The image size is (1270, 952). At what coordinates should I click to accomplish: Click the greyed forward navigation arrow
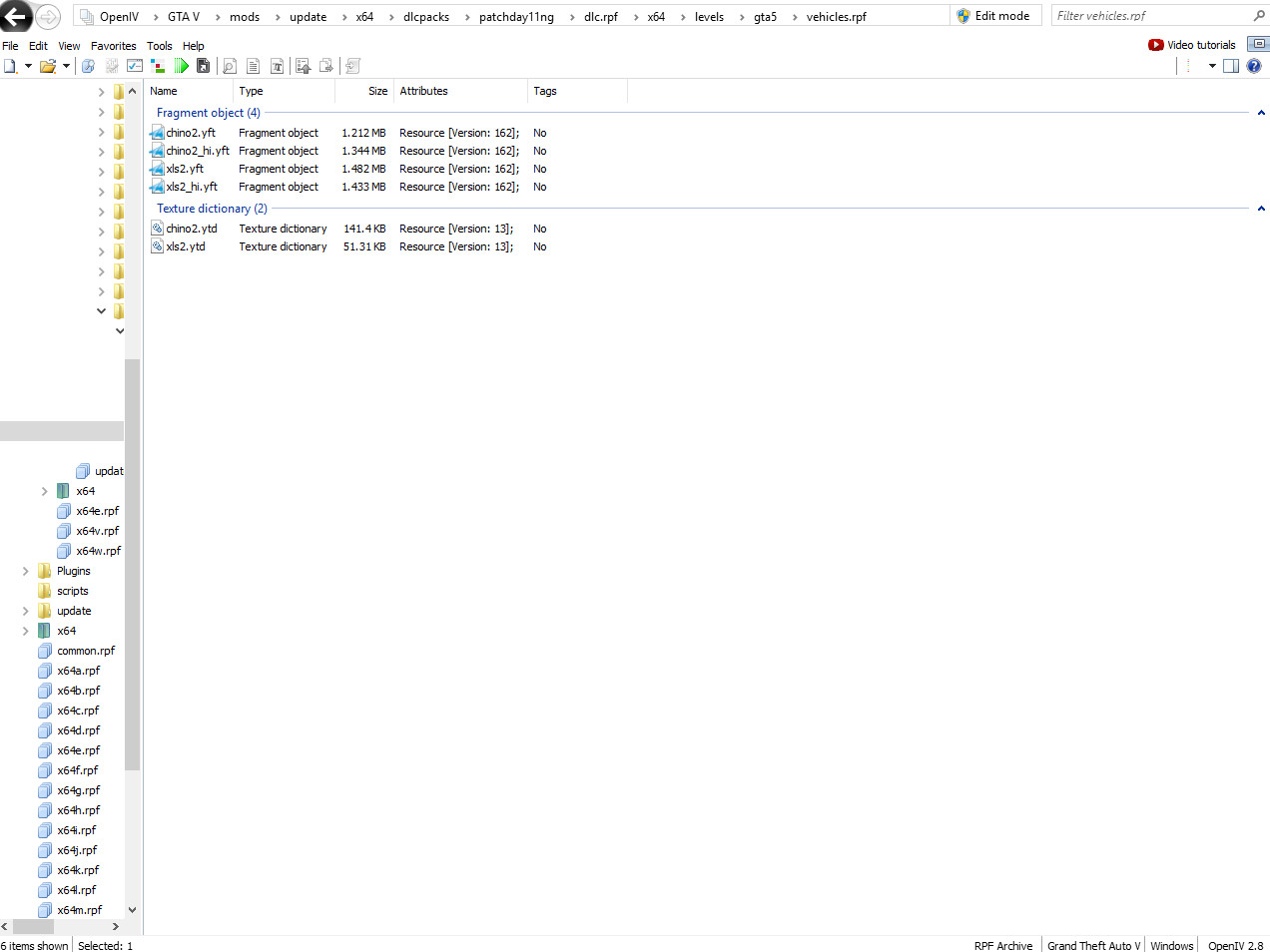[x=48, y=17]
